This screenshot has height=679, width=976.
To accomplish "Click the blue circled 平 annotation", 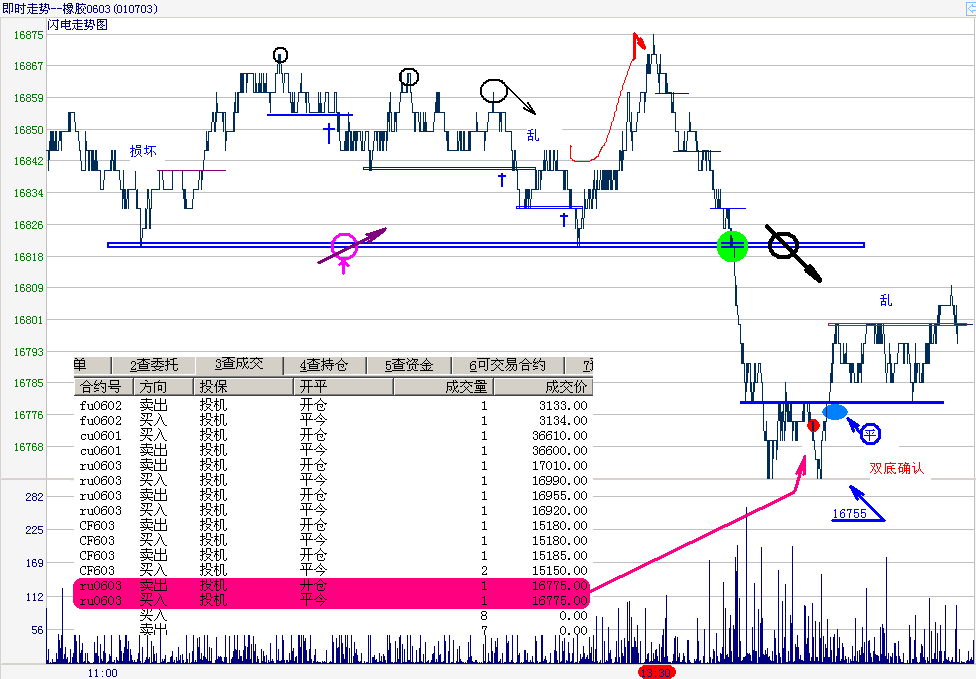I will coord(870,434).
